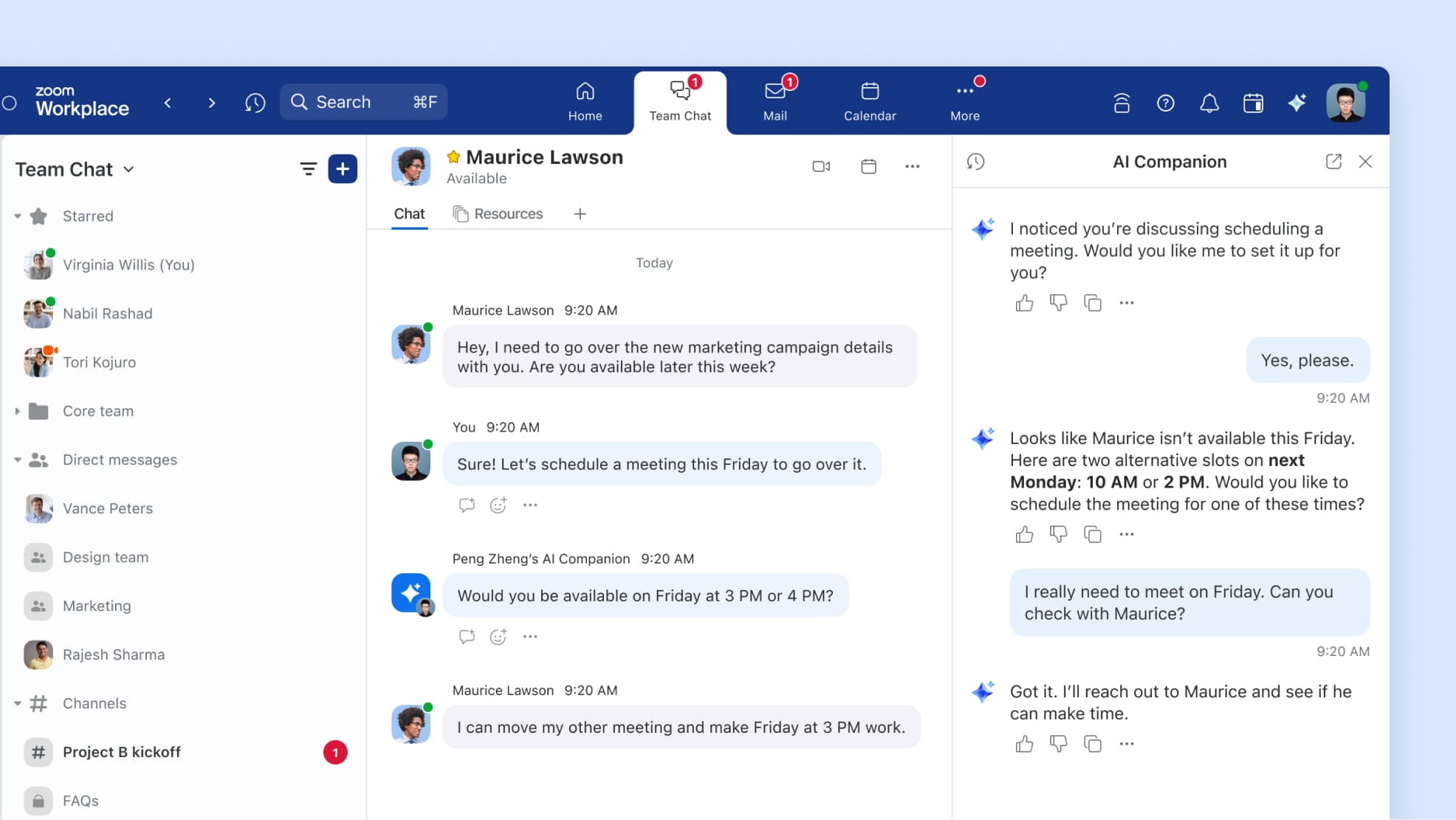The width and height of the screenshot is (1456, 820).
Task: Open the Project B kickoff channel
Action: click(122, 752)
